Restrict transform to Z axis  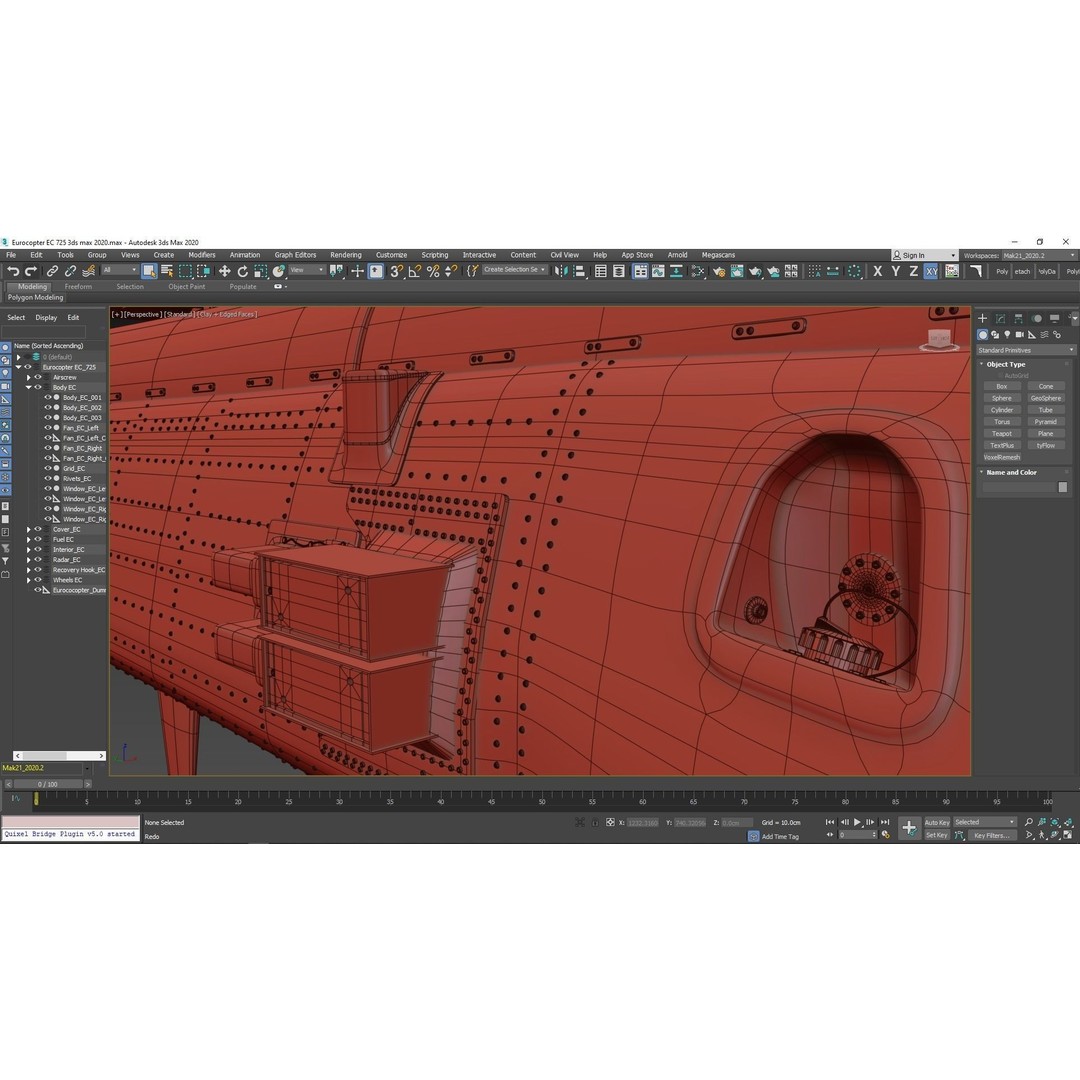point(913,271)
